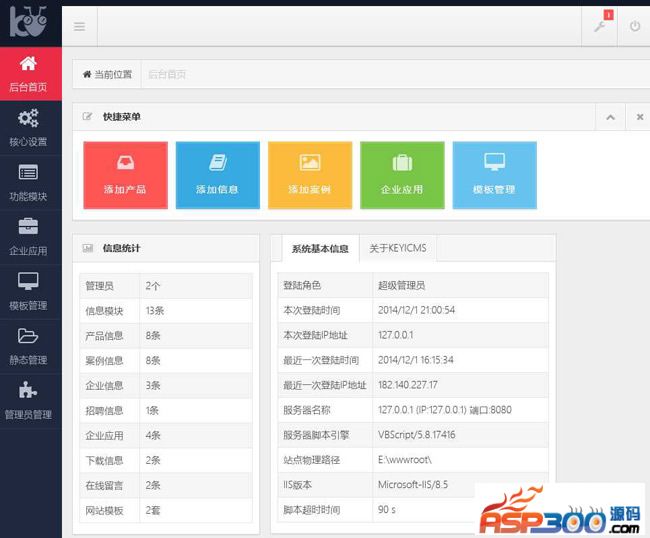Click the light blue 模板管理 tile

tap(495, 175)
